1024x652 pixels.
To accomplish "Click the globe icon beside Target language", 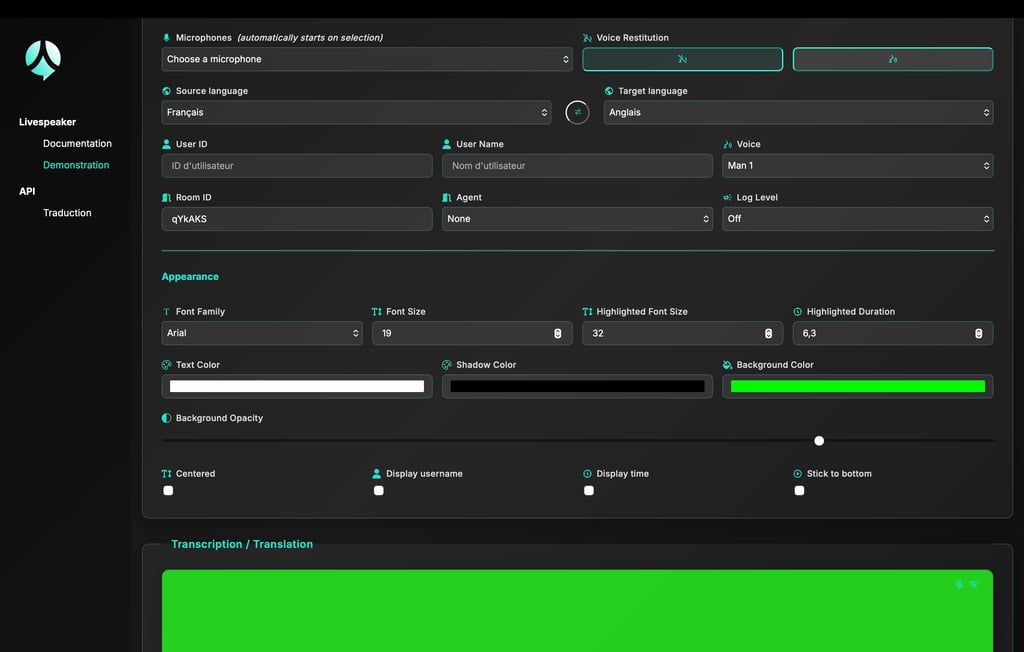I will point(609,91).
